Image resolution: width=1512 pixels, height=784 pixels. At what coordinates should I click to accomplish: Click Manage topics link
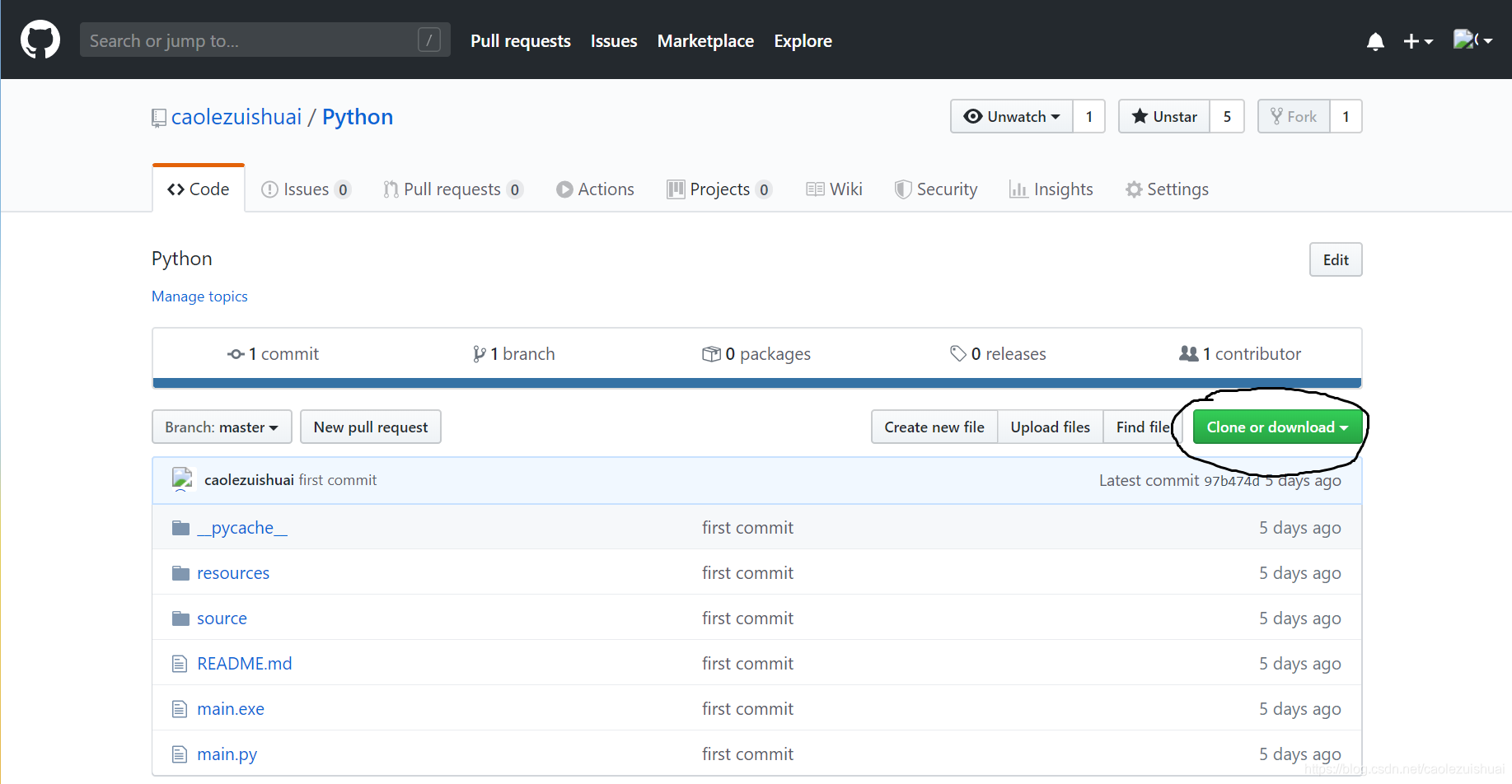pos(199,296)
